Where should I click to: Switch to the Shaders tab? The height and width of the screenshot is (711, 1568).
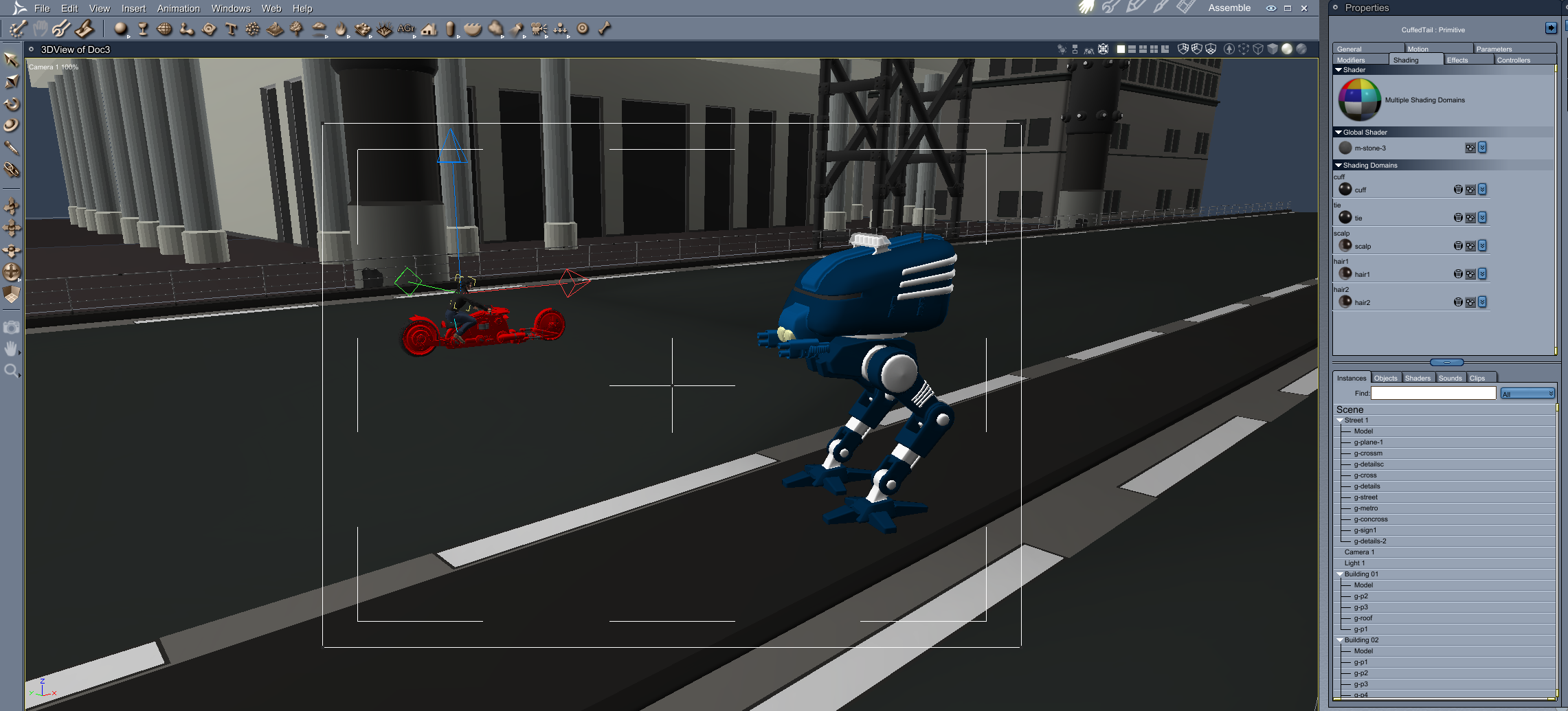point(1418,378)
